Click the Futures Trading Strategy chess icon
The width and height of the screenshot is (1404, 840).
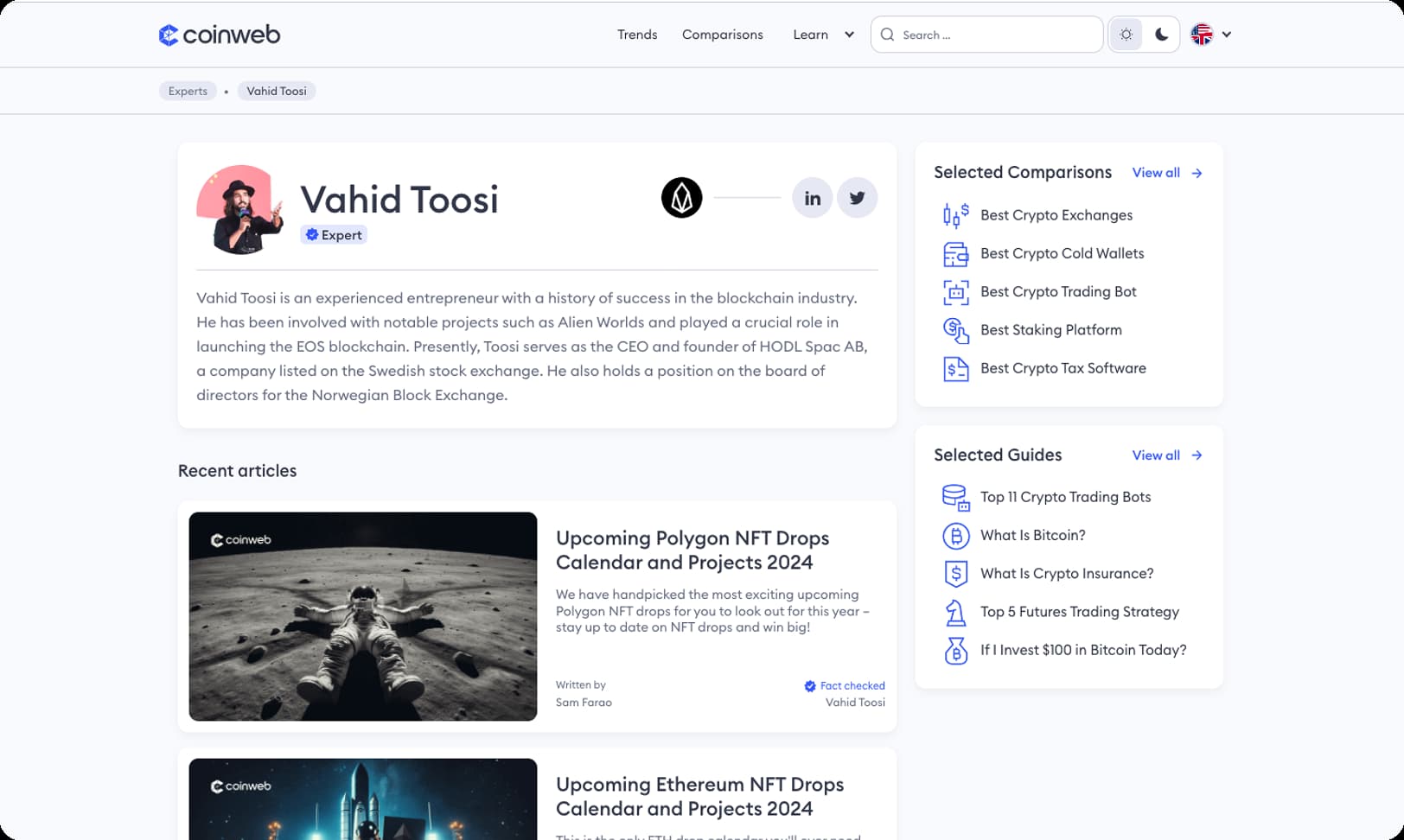[x=955, y=613]
